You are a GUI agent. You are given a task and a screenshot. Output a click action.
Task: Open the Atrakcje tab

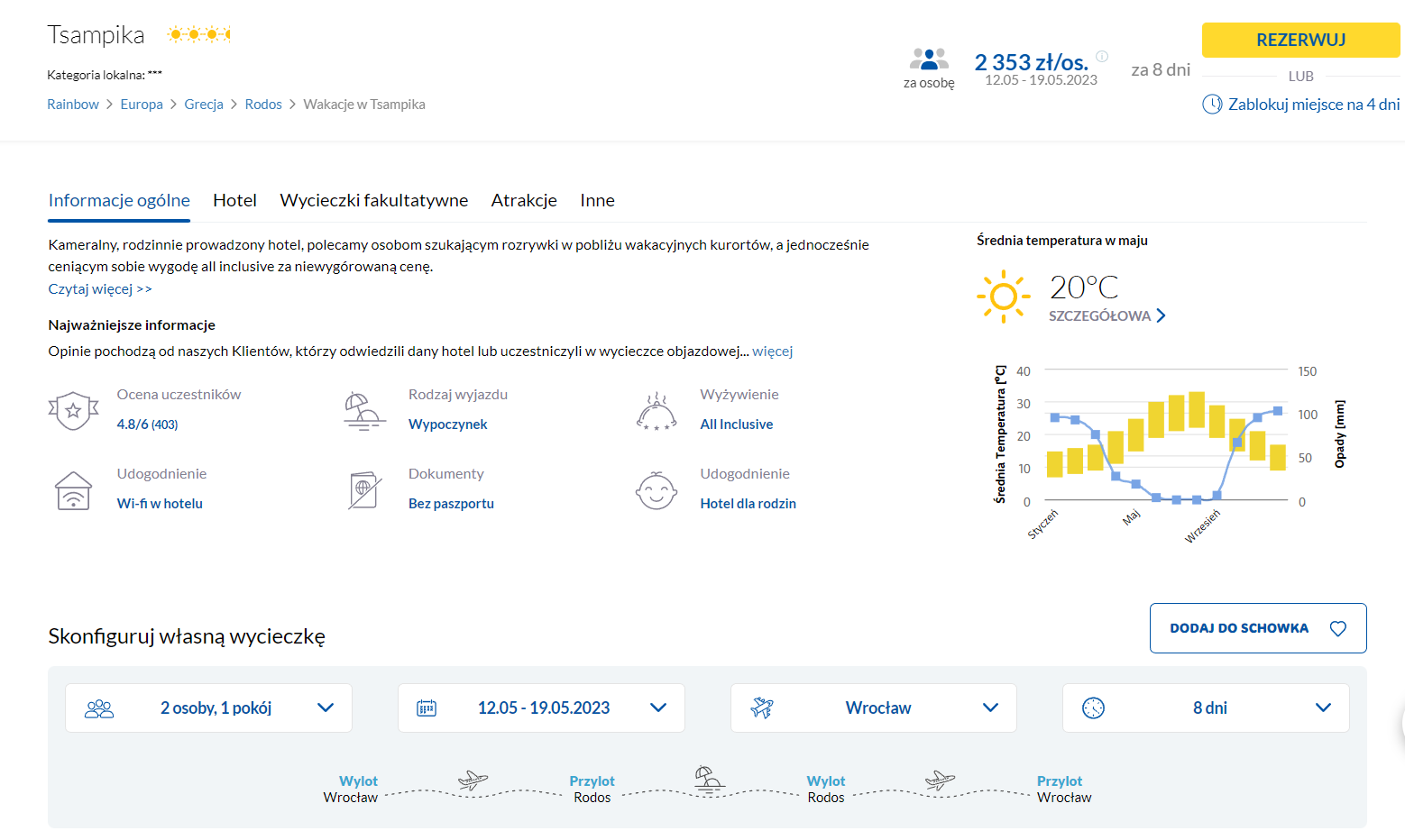coord(524,200)
